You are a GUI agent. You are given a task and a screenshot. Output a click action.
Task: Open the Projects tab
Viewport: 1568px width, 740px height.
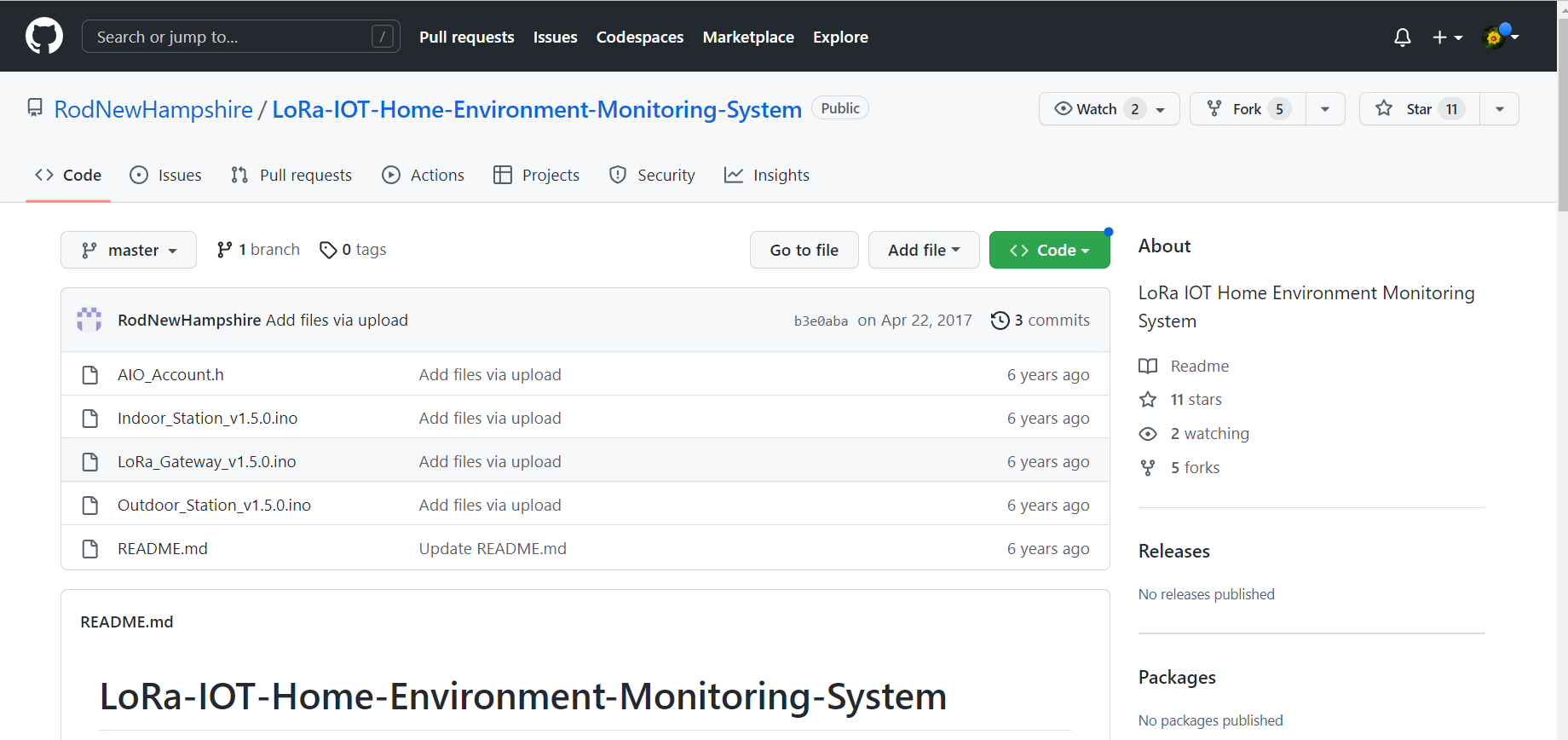(x=537, y=175)
